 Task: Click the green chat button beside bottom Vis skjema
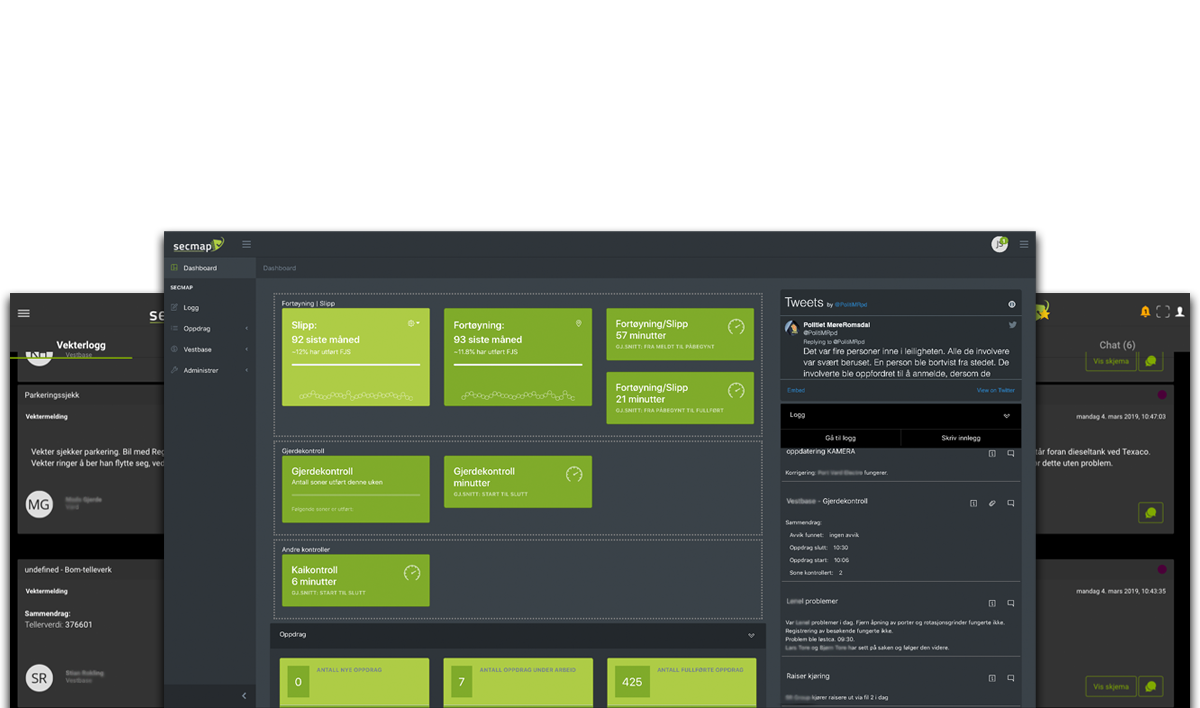[1150, 686]
